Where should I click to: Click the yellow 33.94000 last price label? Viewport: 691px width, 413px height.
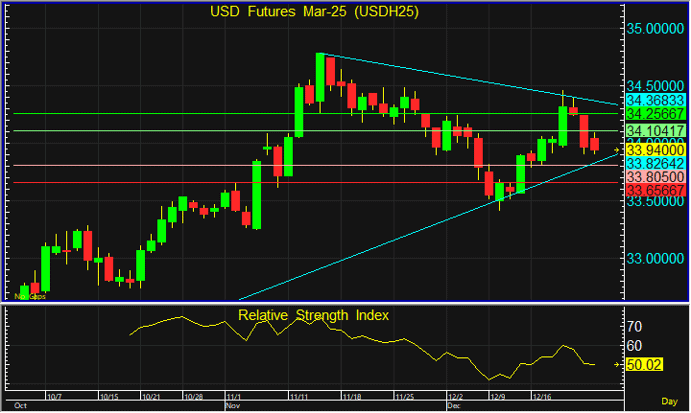(x=655, y=149)
